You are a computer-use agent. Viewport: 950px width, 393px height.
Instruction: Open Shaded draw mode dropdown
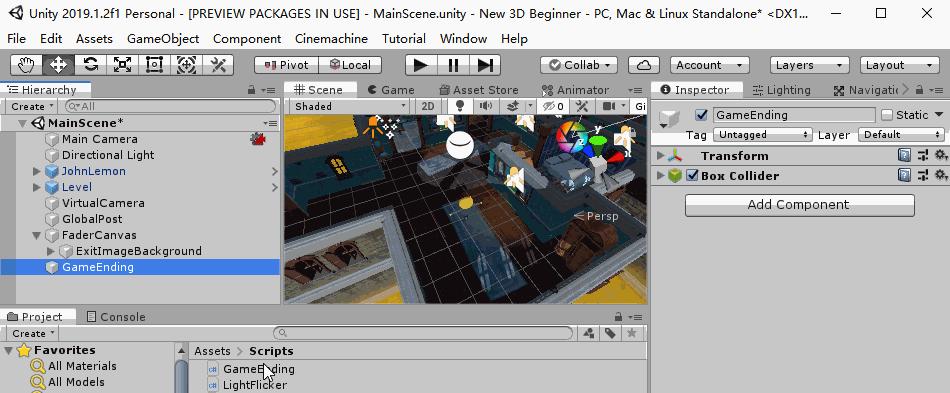[350, 107]
